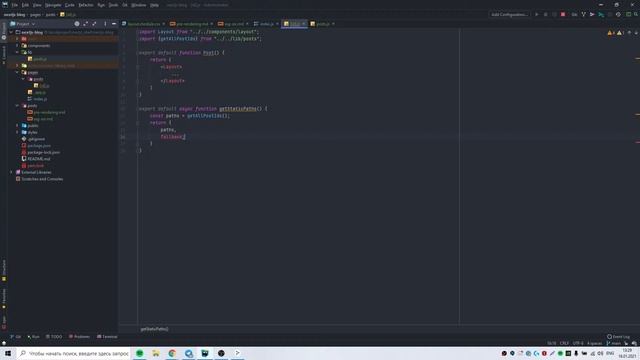The image size is (640, 360).
Task: Expand the node_modules library root arrow
Action: [x=17, y=65]
